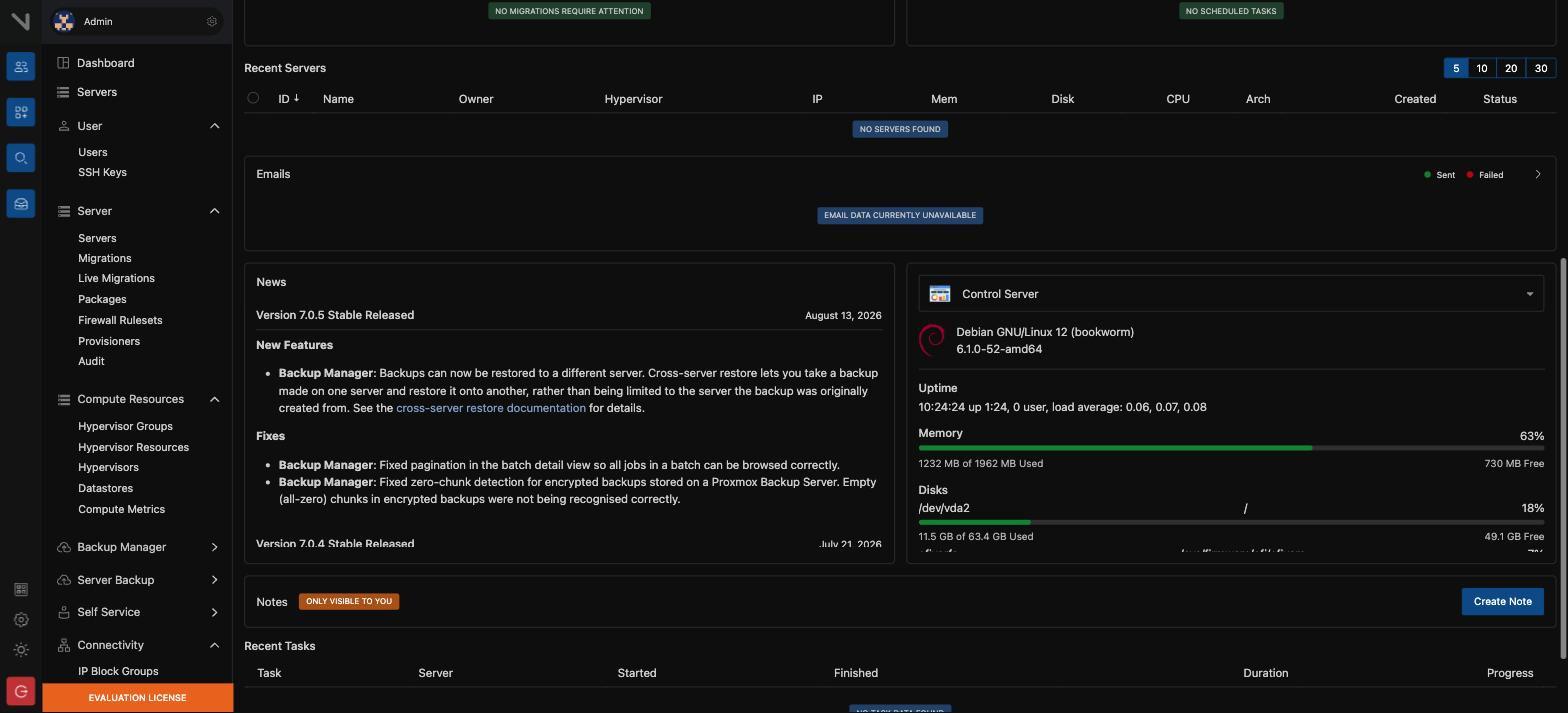Sort servers by the Created column header
The image size is (1568, 713).
(1415, 99)
